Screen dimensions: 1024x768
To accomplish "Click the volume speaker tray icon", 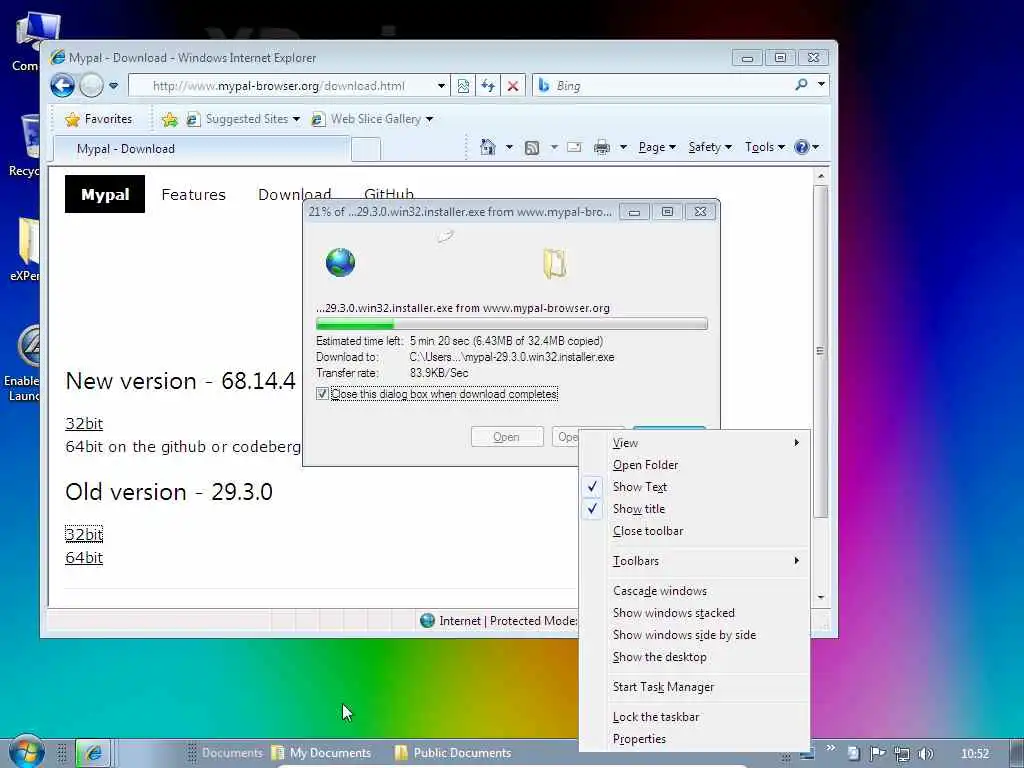I will (x=926, y=754).
